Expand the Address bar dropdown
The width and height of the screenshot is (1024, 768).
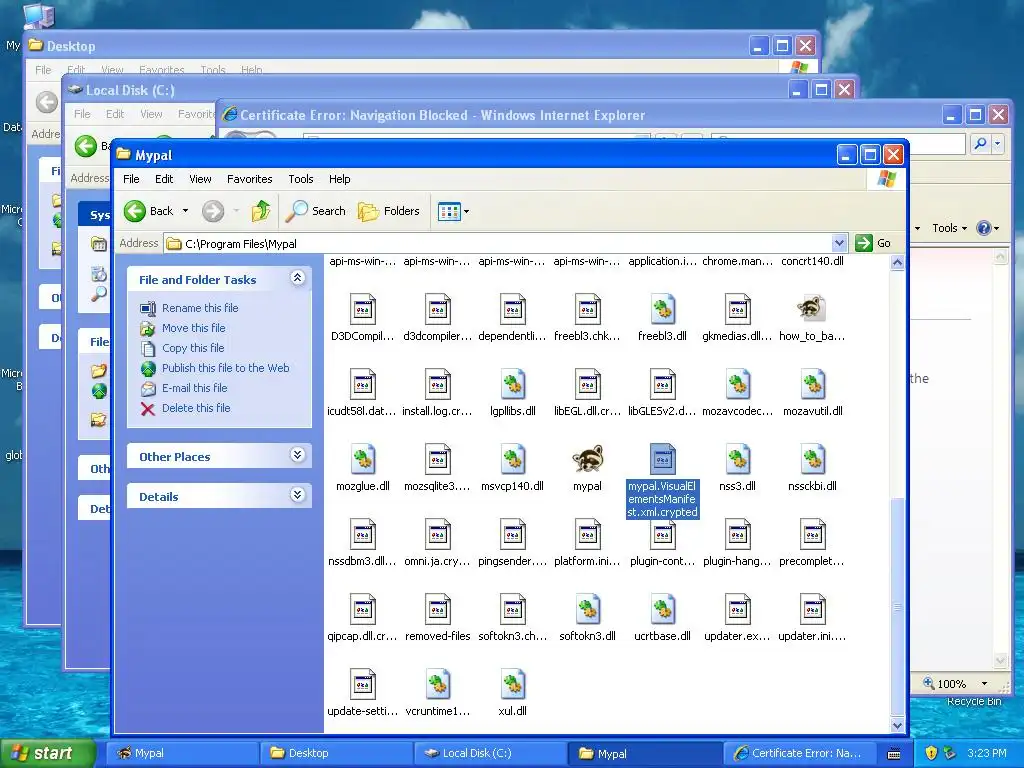coord(839,244)
